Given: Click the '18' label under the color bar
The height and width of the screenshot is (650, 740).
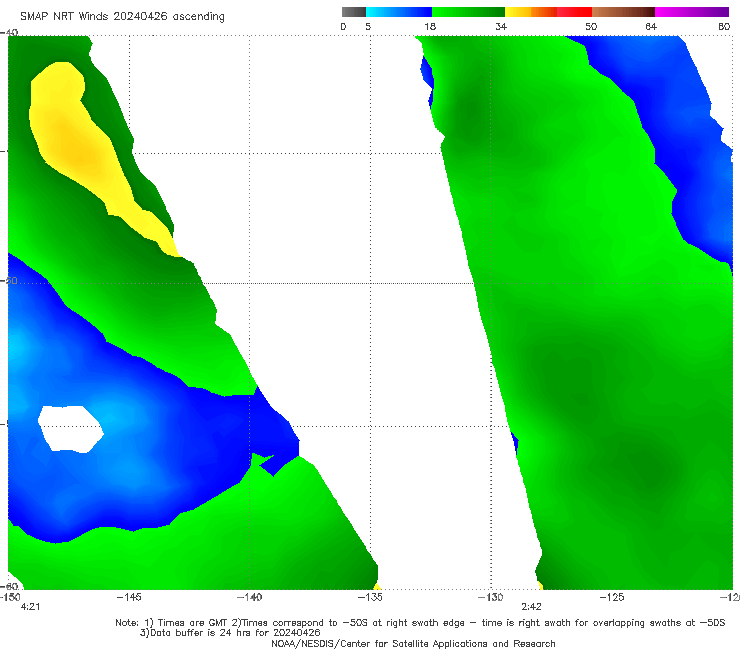Looking at the screenshot, I should [430, 26].
